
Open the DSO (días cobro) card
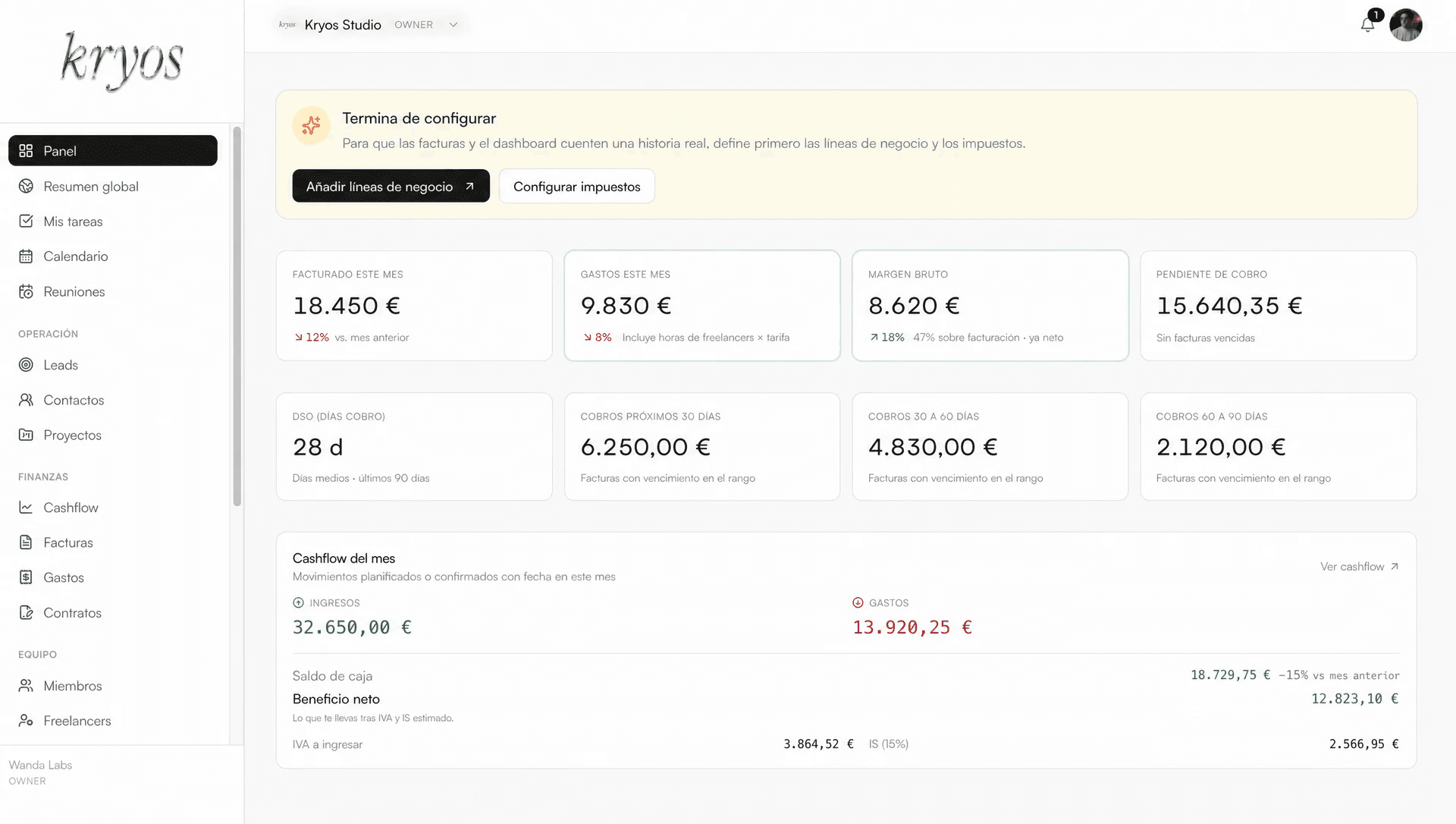click(x=414, y=447)
